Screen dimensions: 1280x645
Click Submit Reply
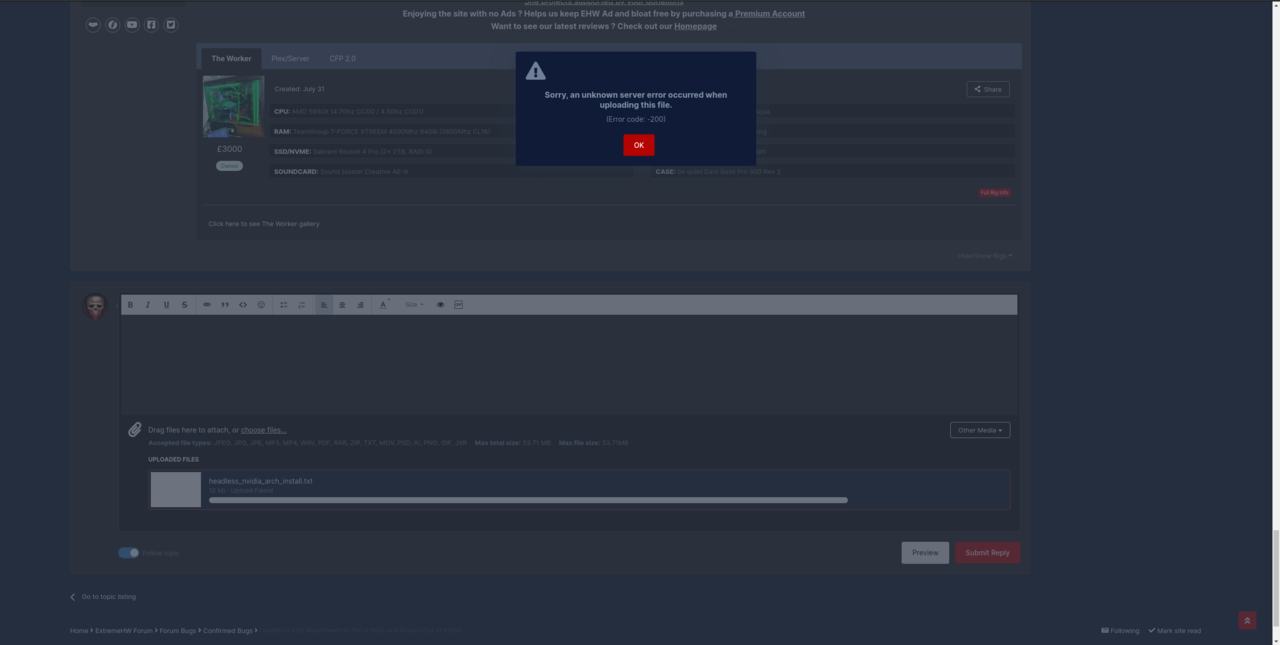(987, 552)
